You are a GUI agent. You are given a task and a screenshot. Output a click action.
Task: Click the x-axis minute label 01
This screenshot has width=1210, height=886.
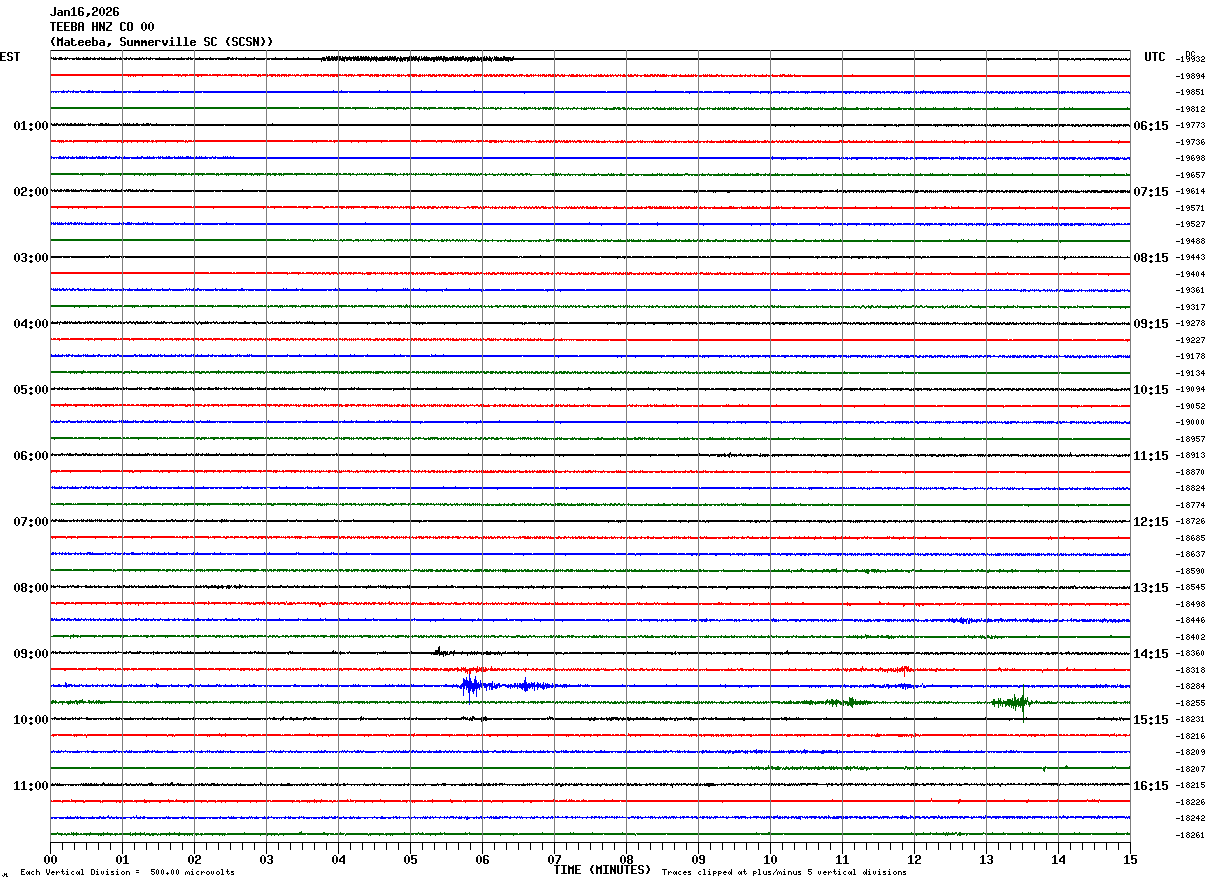122,859
